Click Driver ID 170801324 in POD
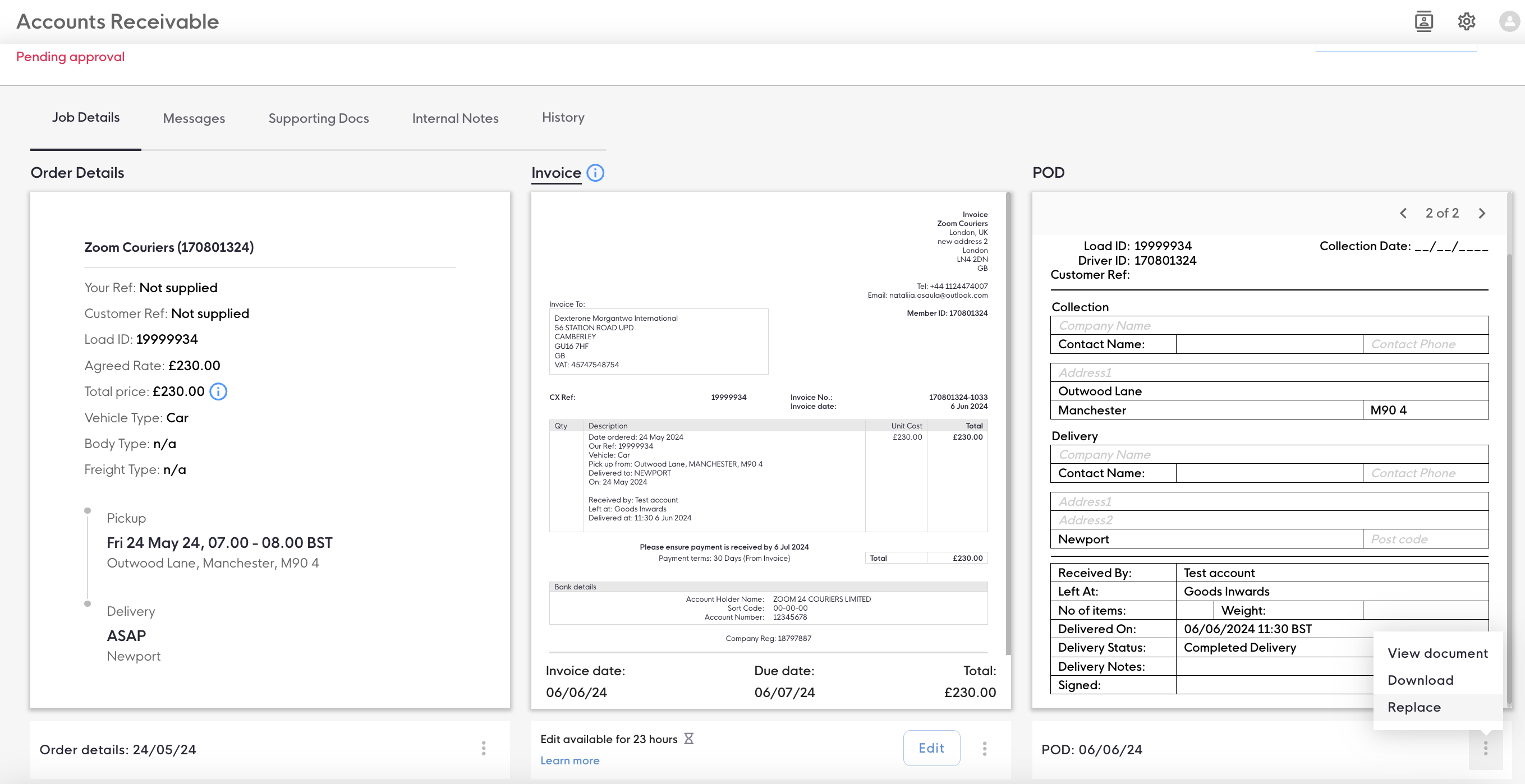 click(x=1165, y=260)
